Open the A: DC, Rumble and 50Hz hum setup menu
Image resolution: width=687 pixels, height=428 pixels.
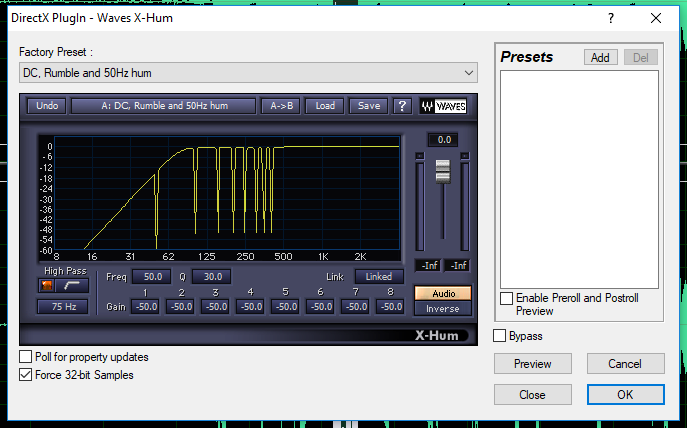[164, 106]
